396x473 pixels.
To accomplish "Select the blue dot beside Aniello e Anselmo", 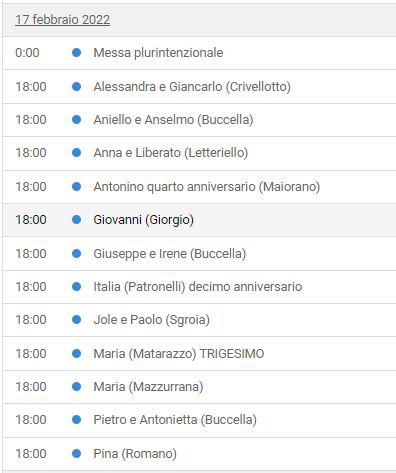I will 76,120.
